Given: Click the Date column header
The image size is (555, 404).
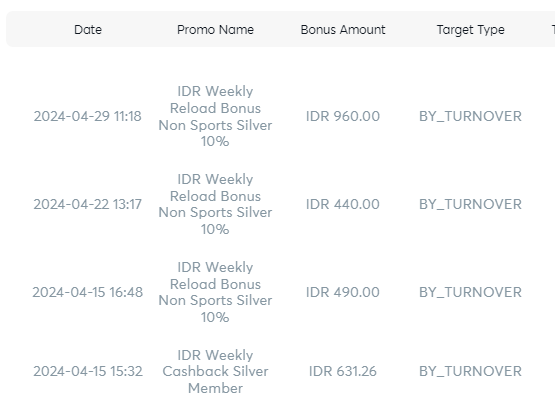Looking at the screenshot, I should click(x=88, y=29).
